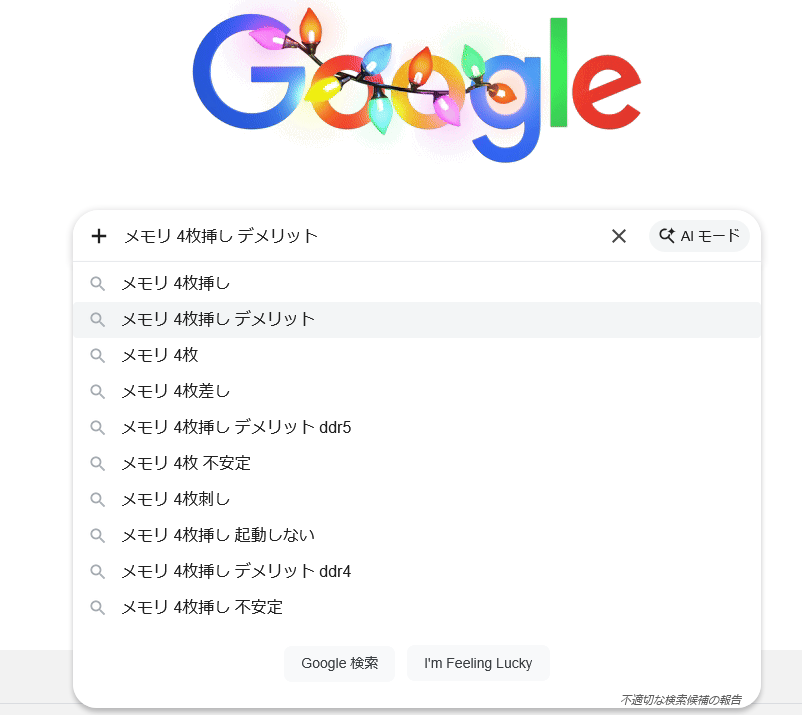Select suggestion メモリ 4枚挿し デメリット
The width and height of the screenshot is (802, 715).
pos(218,320)
